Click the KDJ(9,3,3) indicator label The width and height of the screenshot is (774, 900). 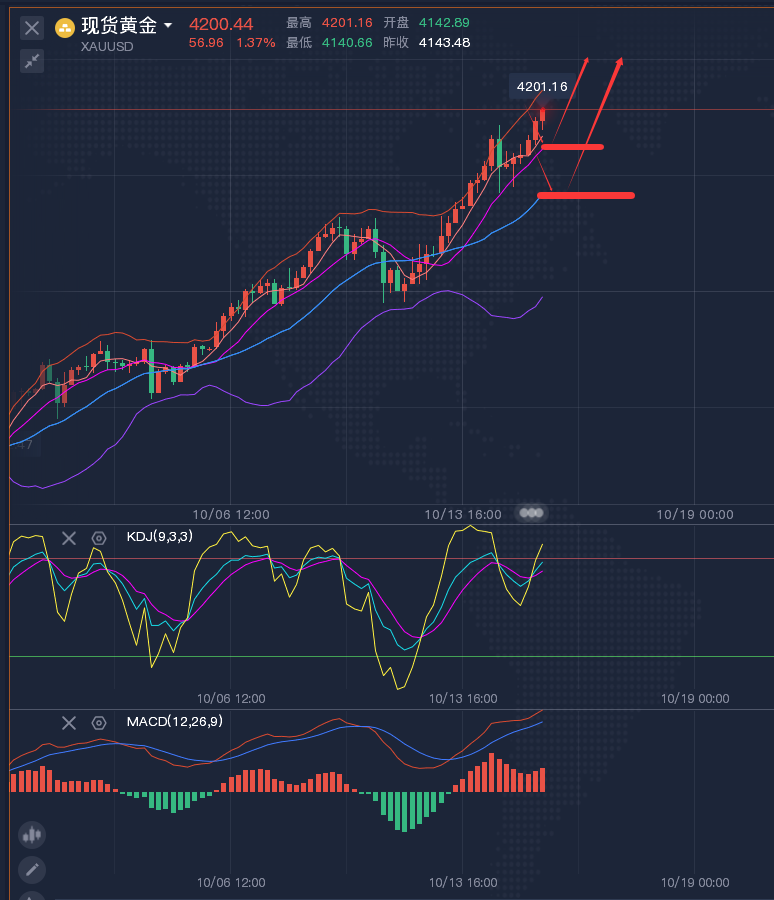(x=160, y=537)
